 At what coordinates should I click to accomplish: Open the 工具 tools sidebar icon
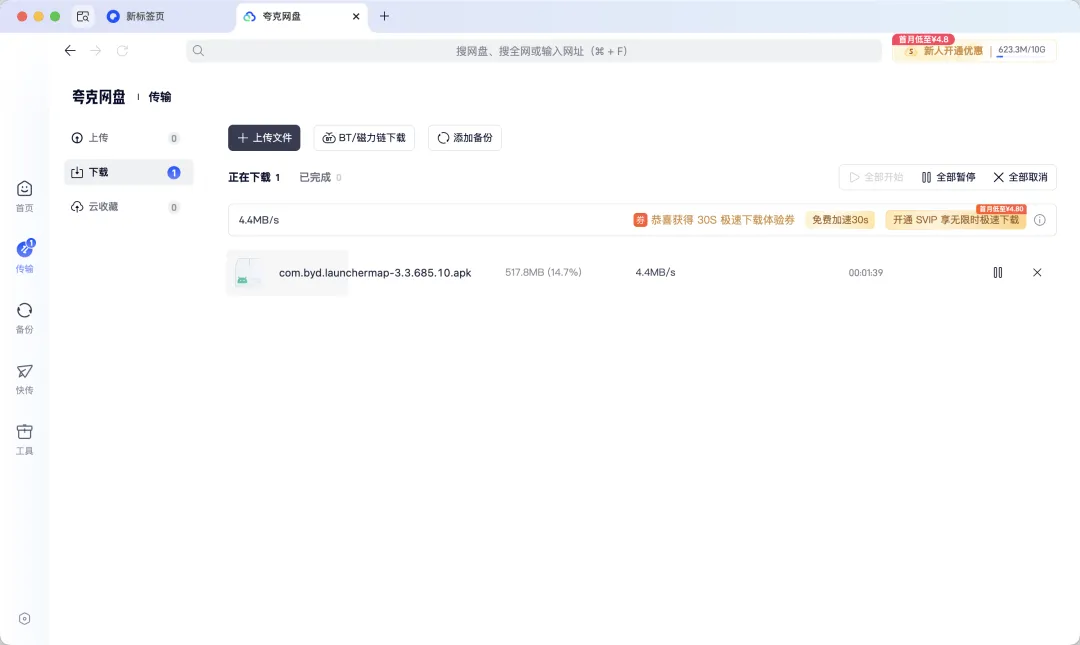tap(24, 439)
